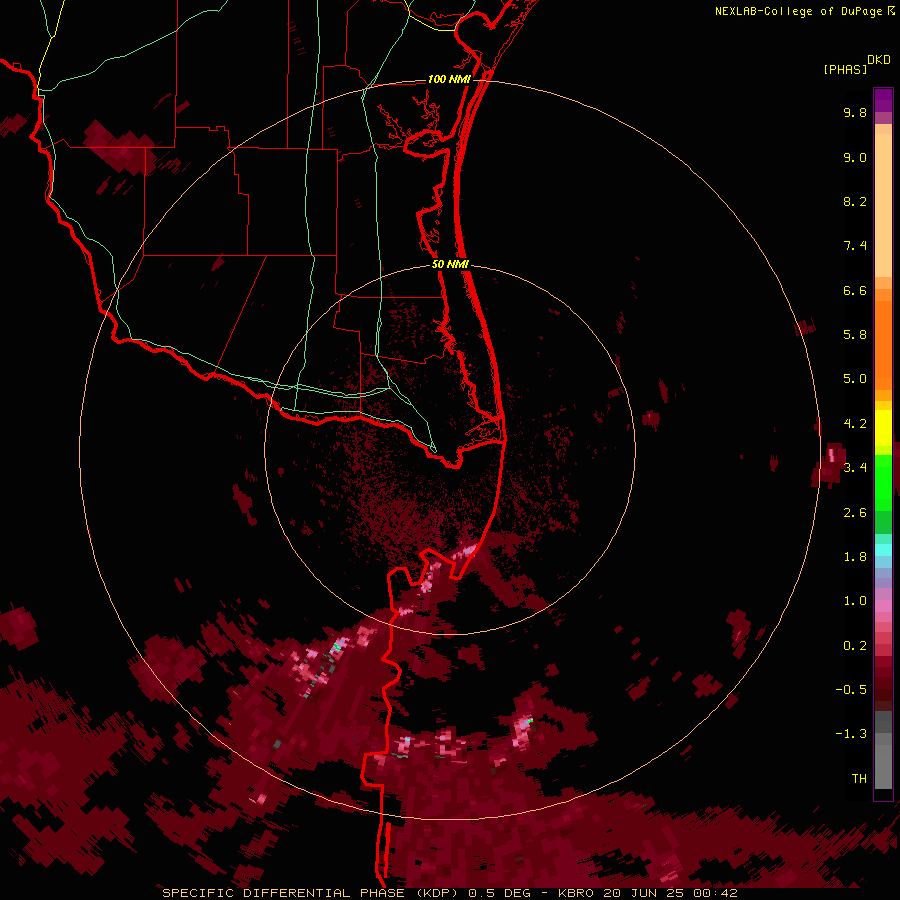Click the purple top band of the color scale
This screenshot has height=900, width=900.
point(883,100)
